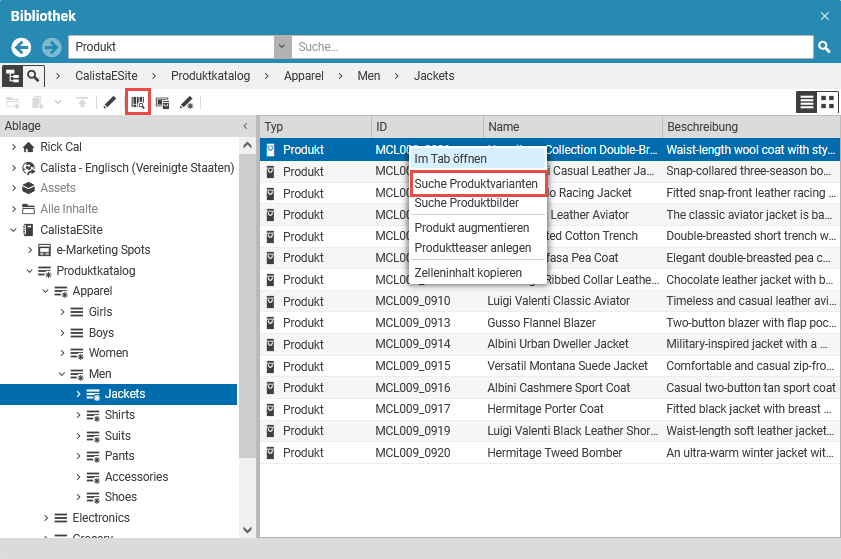Click the Suche search input field

tap(550, 47)
